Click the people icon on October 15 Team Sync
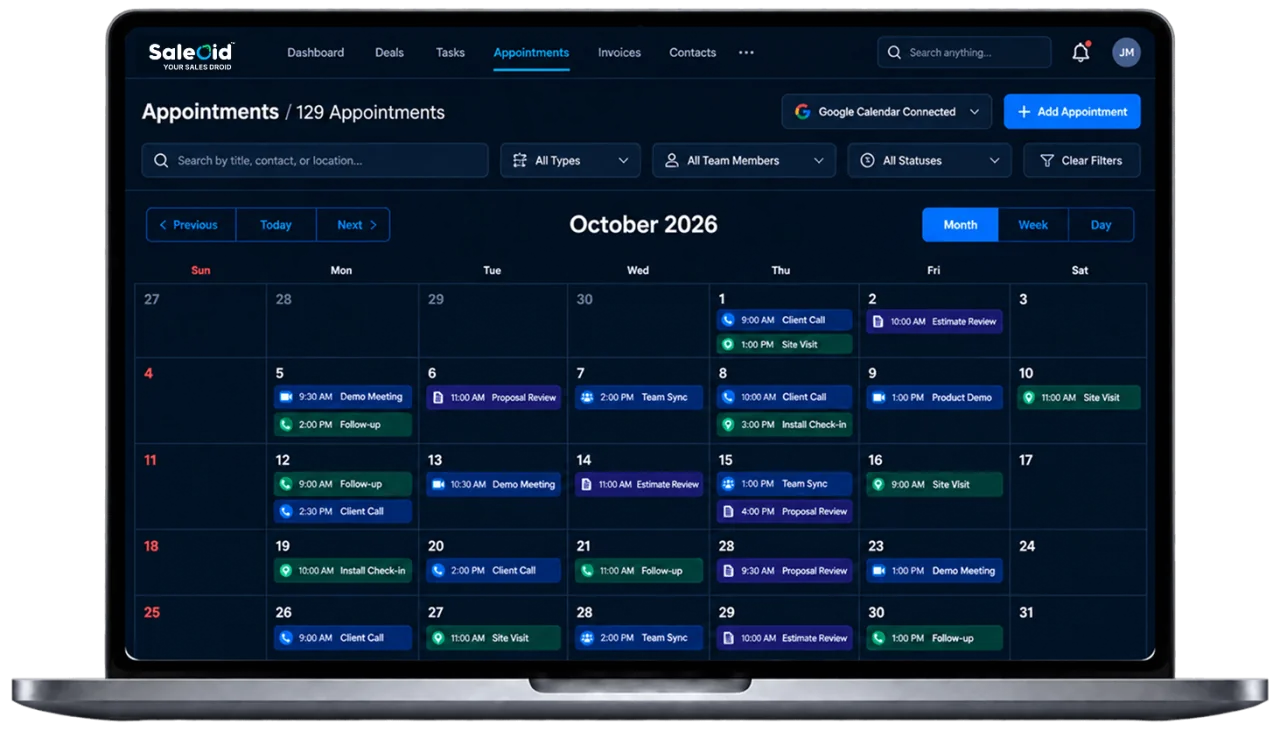This screenshot has height=731, width=1280. [728, 484]
